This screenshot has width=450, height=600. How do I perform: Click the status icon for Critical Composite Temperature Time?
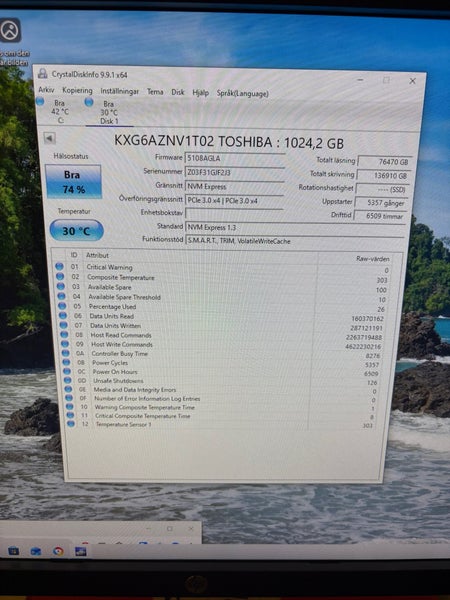(x=70, y=415)
